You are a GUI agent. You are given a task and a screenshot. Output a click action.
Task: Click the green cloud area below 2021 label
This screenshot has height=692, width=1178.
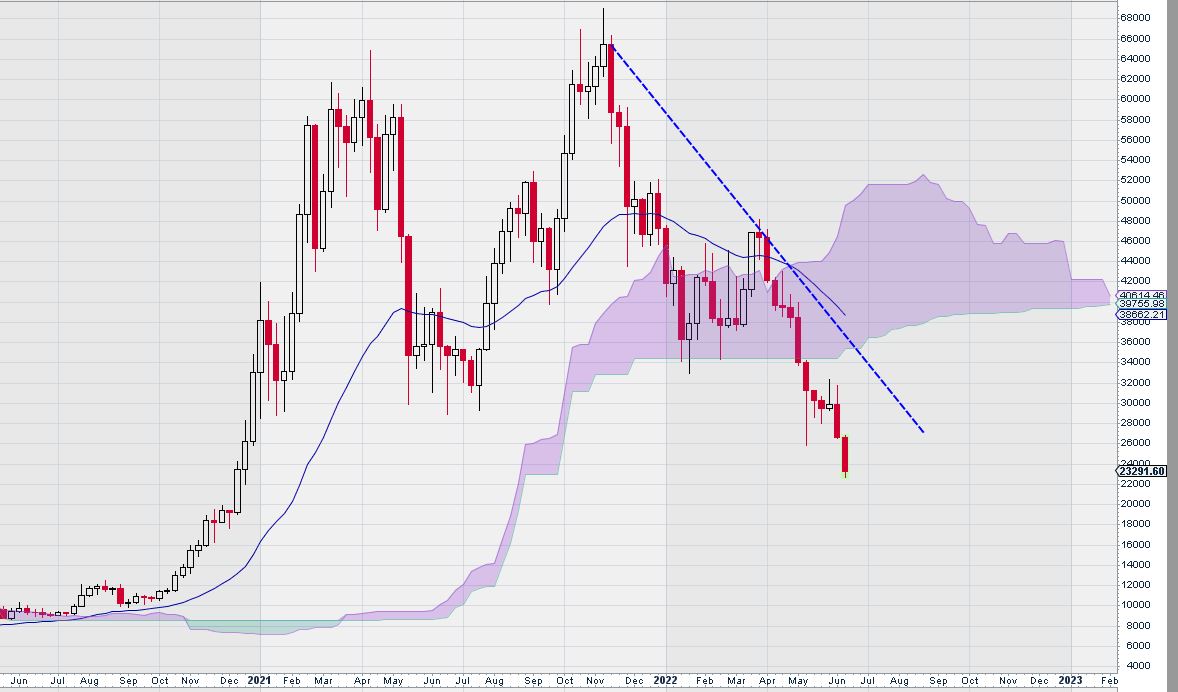259,627
